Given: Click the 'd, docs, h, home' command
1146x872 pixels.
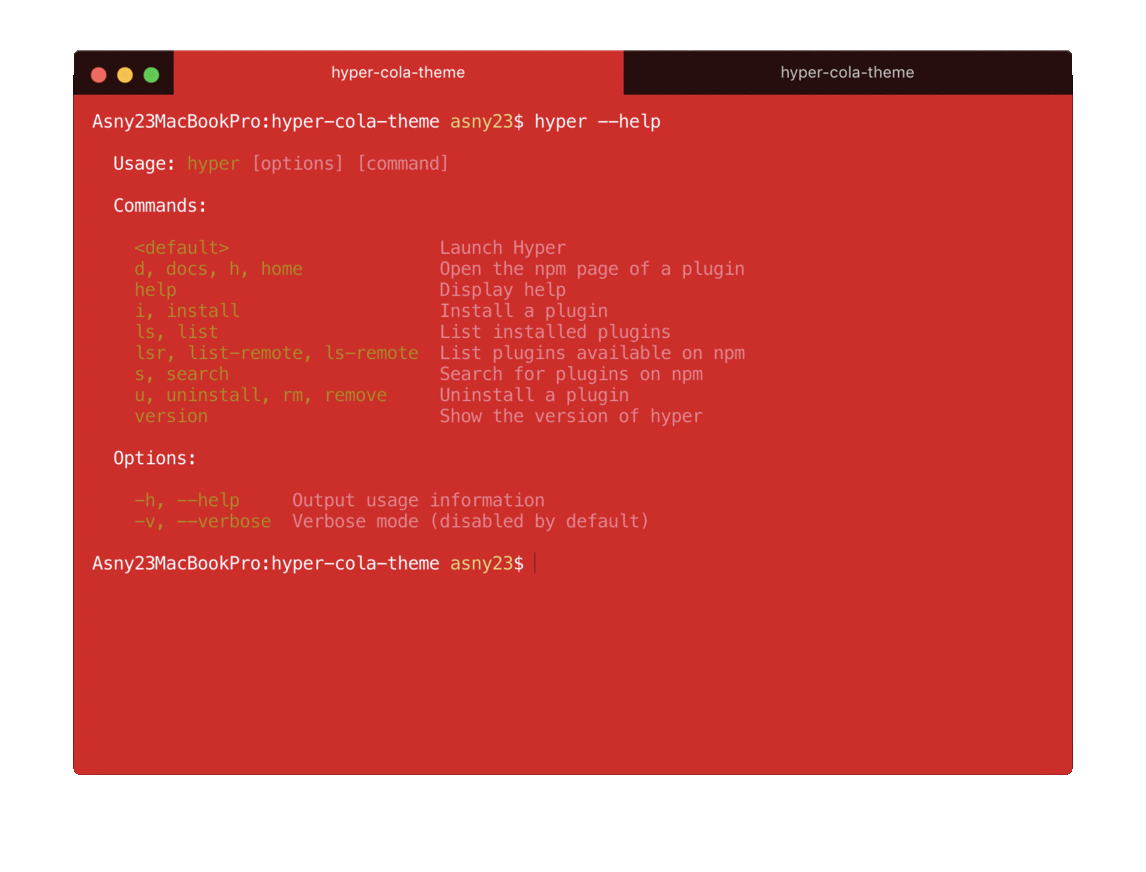Looking at the screenshot, I should [219, 269].
